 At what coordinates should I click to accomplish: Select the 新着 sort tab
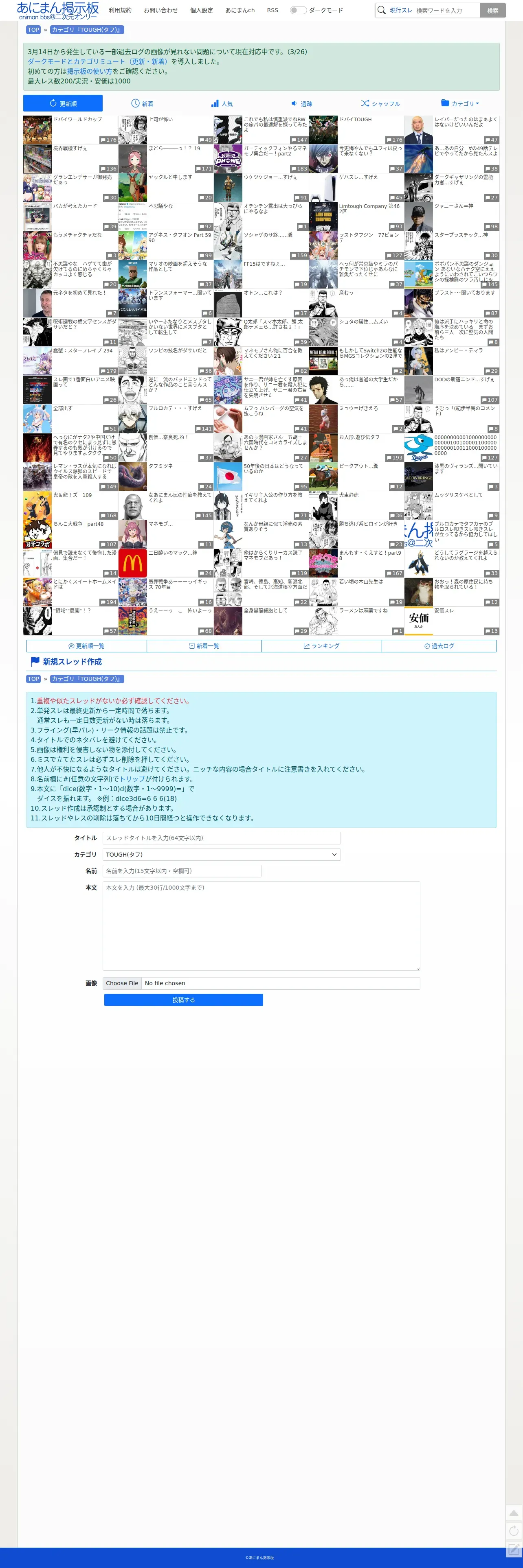142,103
